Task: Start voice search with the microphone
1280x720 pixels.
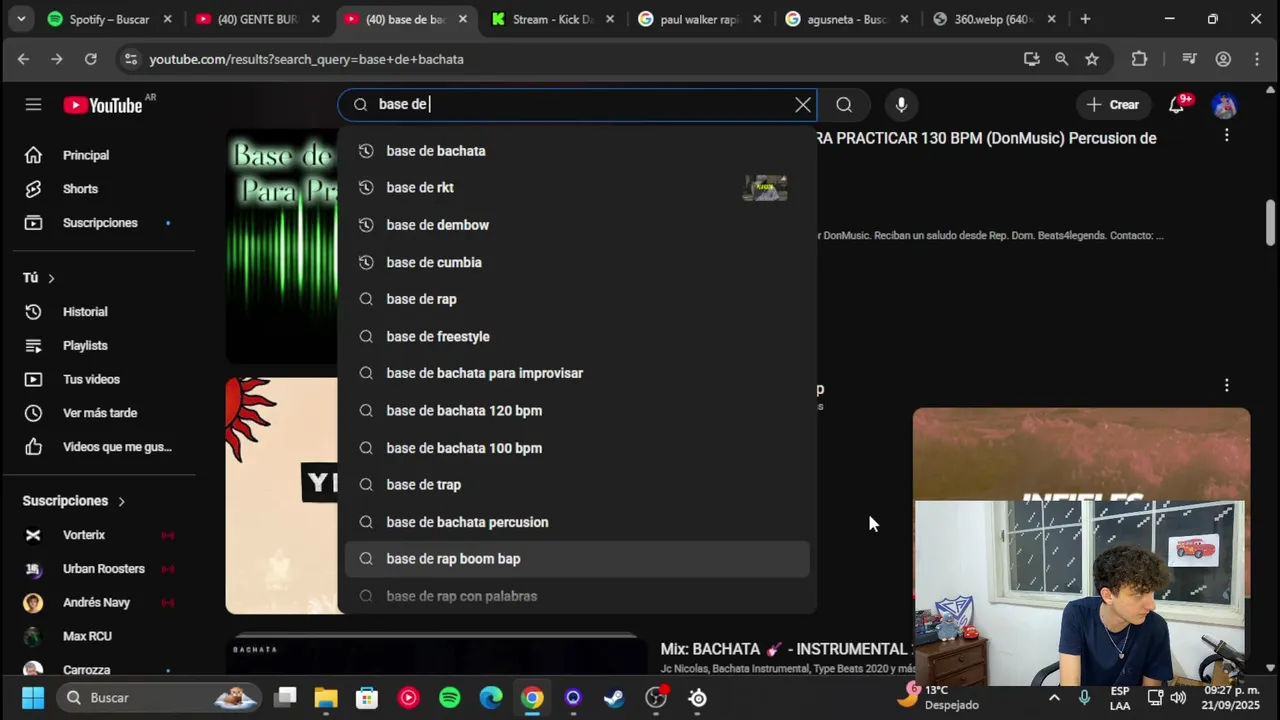Action: 901,104
